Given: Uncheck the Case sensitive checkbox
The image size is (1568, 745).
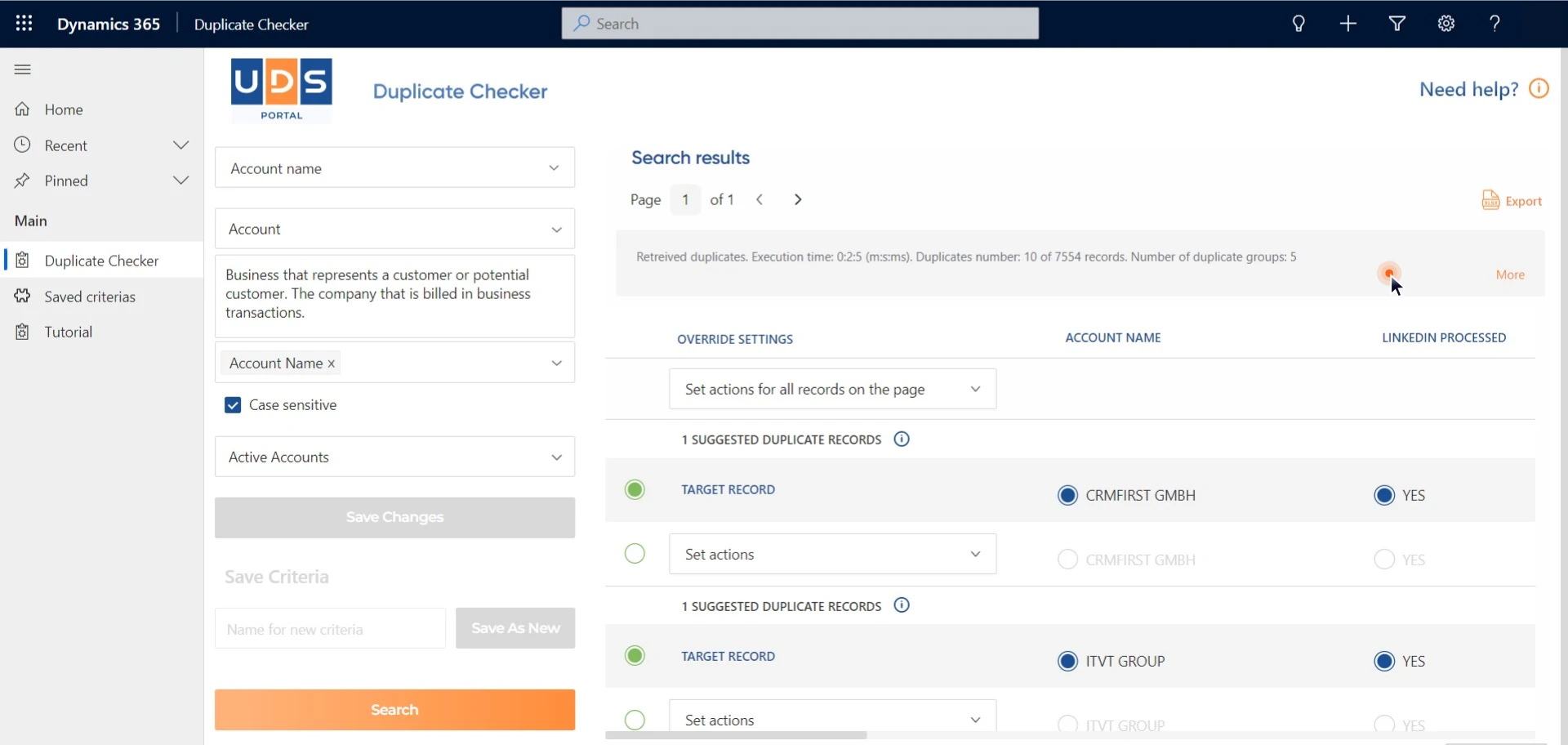Looking at the screenshot, I should (x=232, y=404).
